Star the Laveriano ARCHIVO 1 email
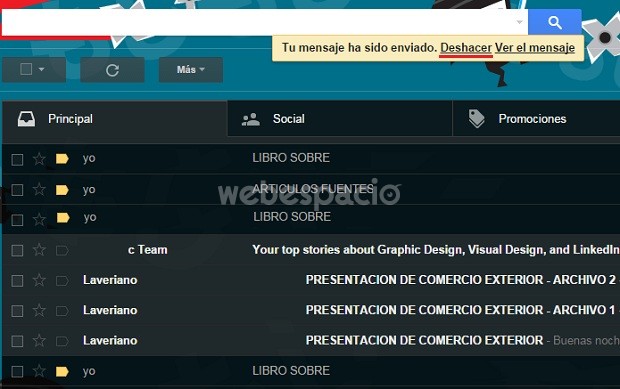The width and height of the screenshot is (620, 389). (39, 310)
